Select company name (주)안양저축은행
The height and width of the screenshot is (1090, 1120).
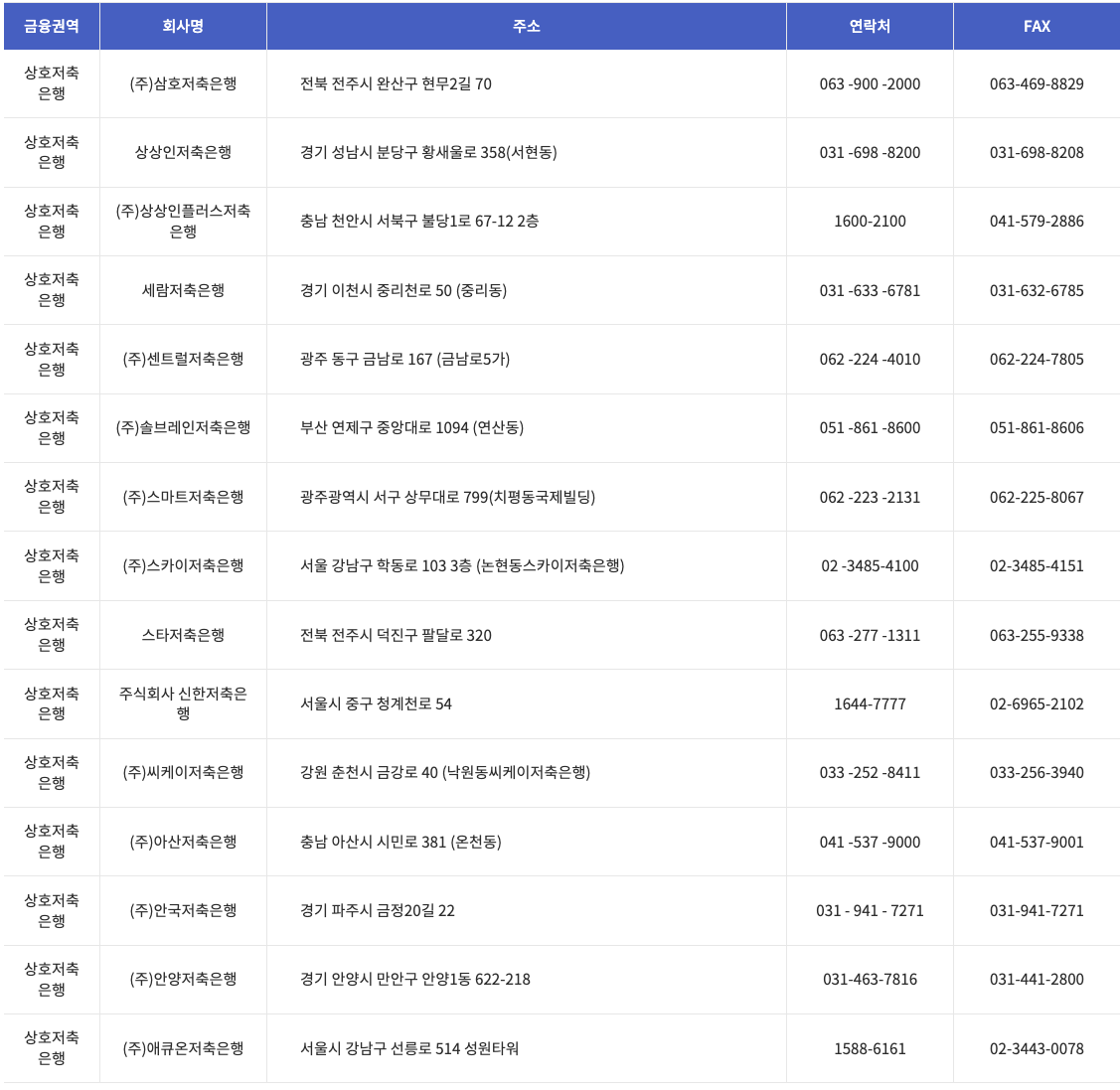(183, 979)
